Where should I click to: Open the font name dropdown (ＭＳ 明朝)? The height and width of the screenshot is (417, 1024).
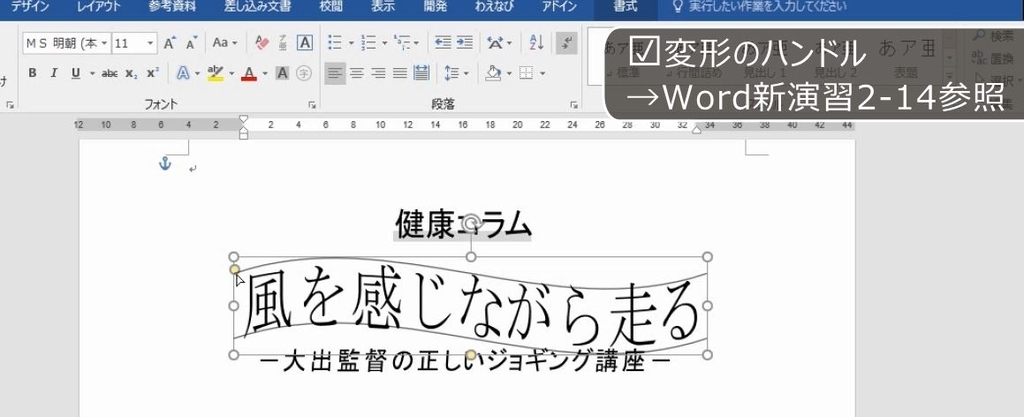click(104, 44)
